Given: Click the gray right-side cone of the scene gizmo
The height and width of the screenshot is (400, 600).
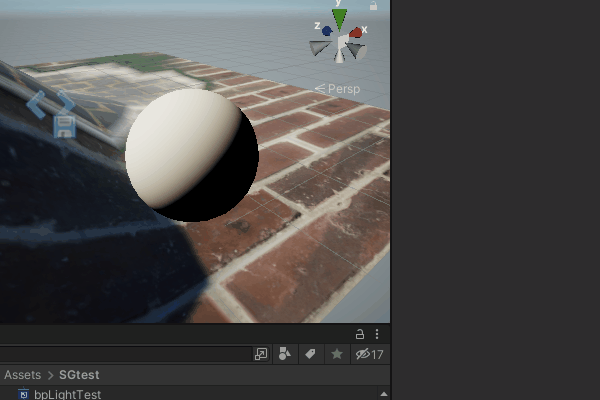Looking at the screenshot, I should 357,51.
